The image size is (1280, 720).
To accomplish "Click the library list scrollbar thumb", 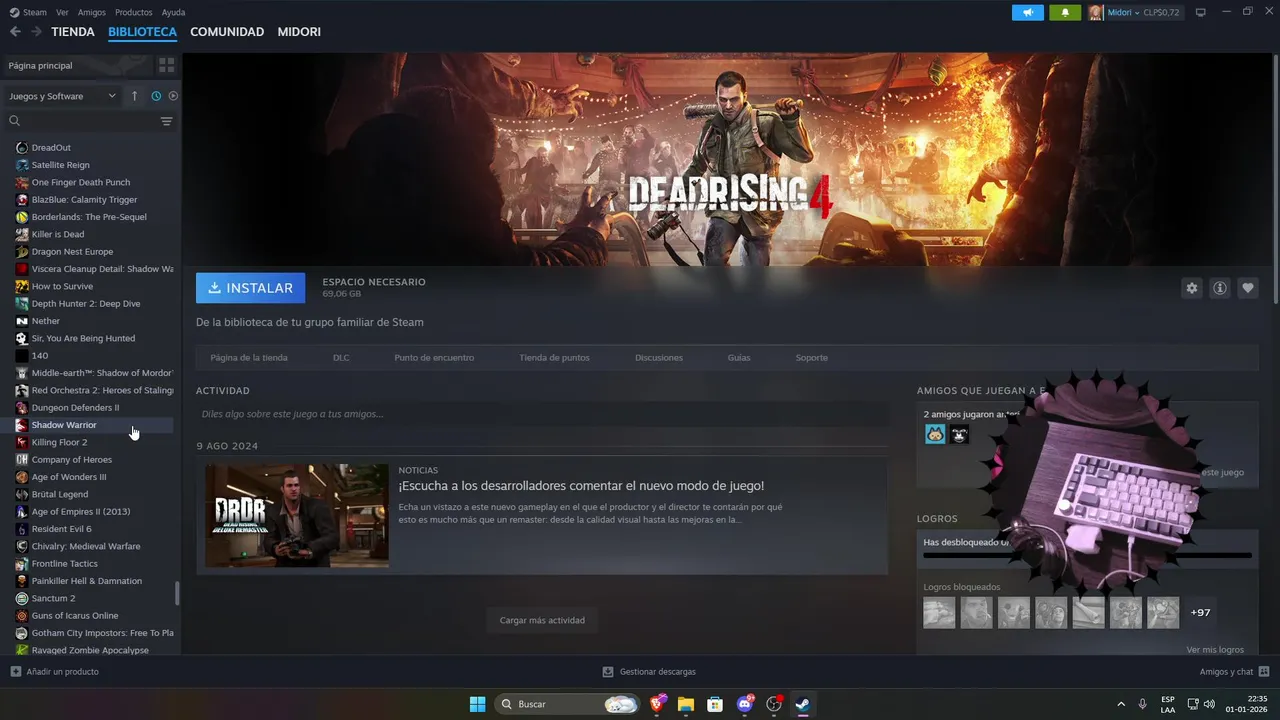I will pos(178,593).
